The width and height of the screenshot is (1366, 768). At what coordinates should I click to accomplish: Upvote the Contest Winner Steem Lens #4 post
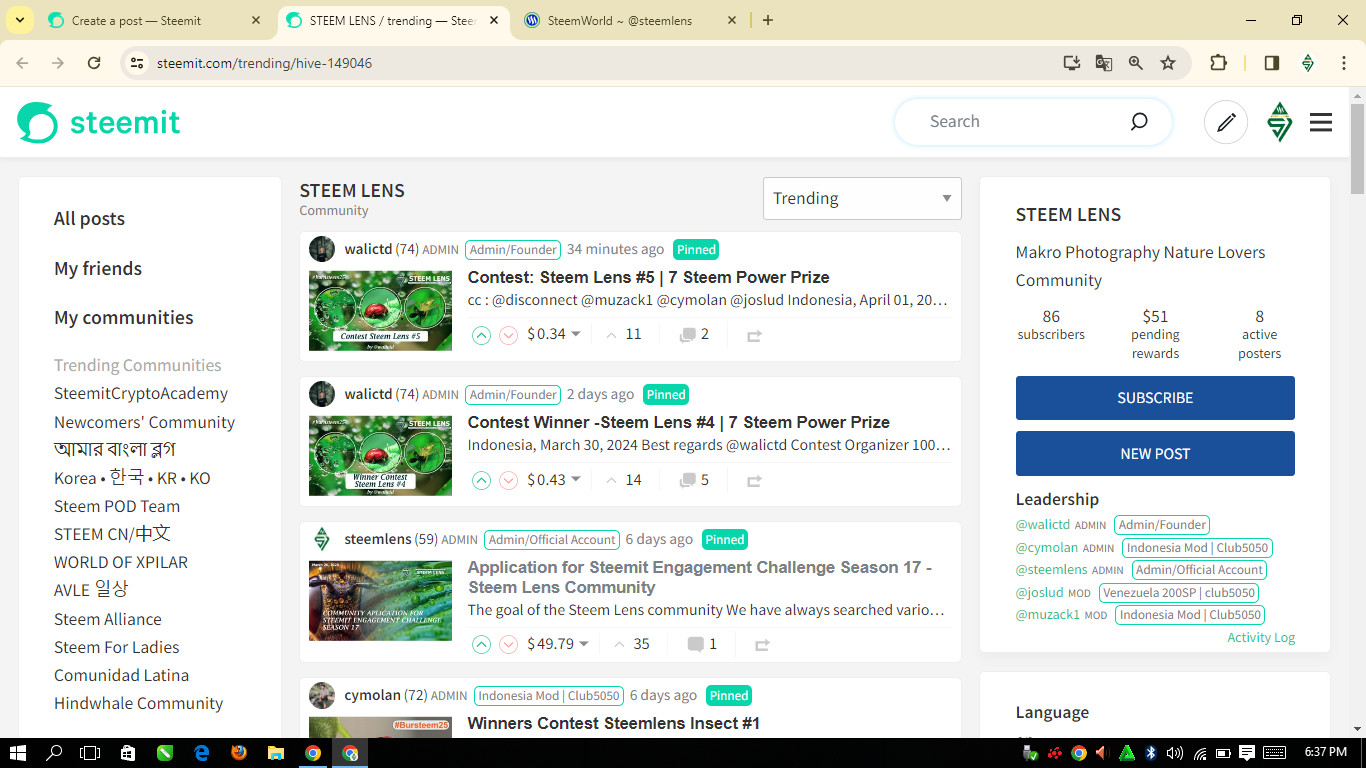coord(481,480)
